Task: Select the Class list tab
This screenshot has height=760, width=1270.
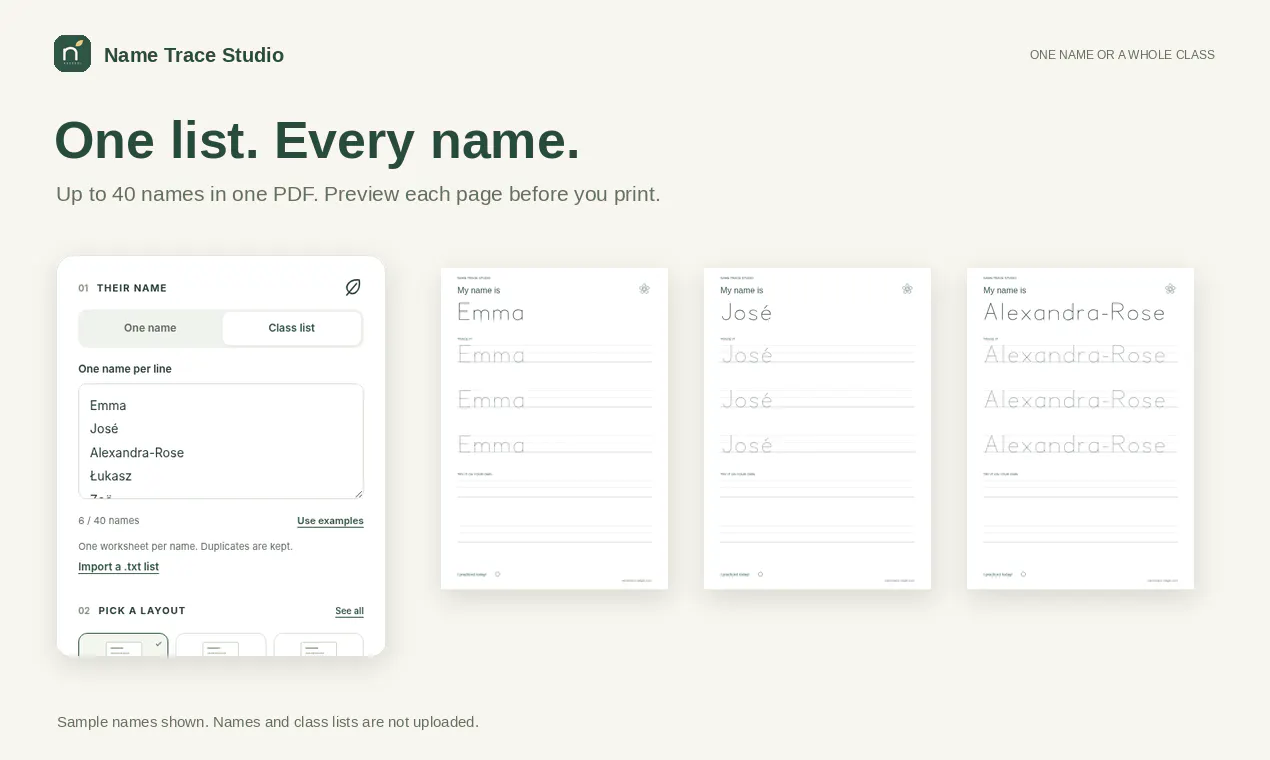Action: coord(291,328)
